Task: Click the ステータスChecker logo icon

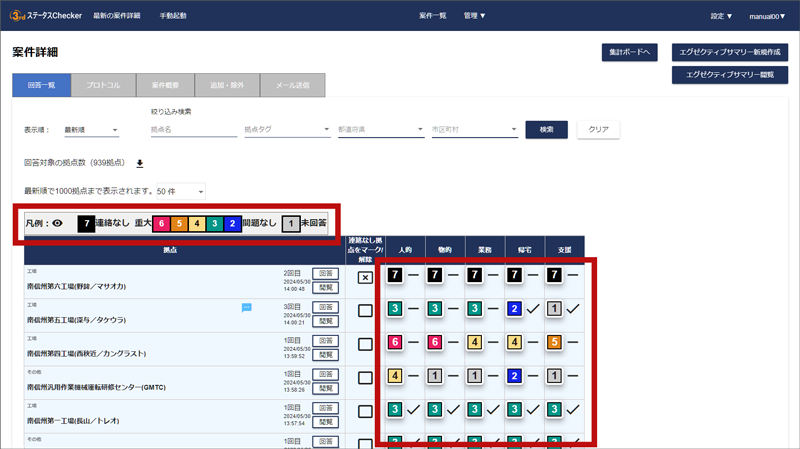Action: coord(20,16)
